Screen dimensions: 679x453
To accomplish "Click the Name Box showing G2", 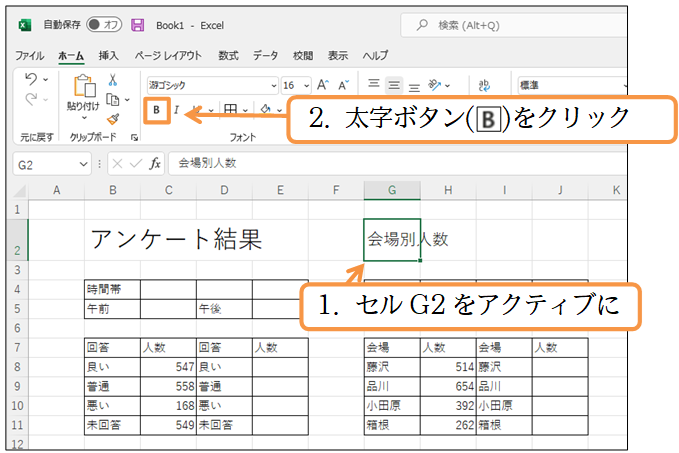I will (45, 165).
